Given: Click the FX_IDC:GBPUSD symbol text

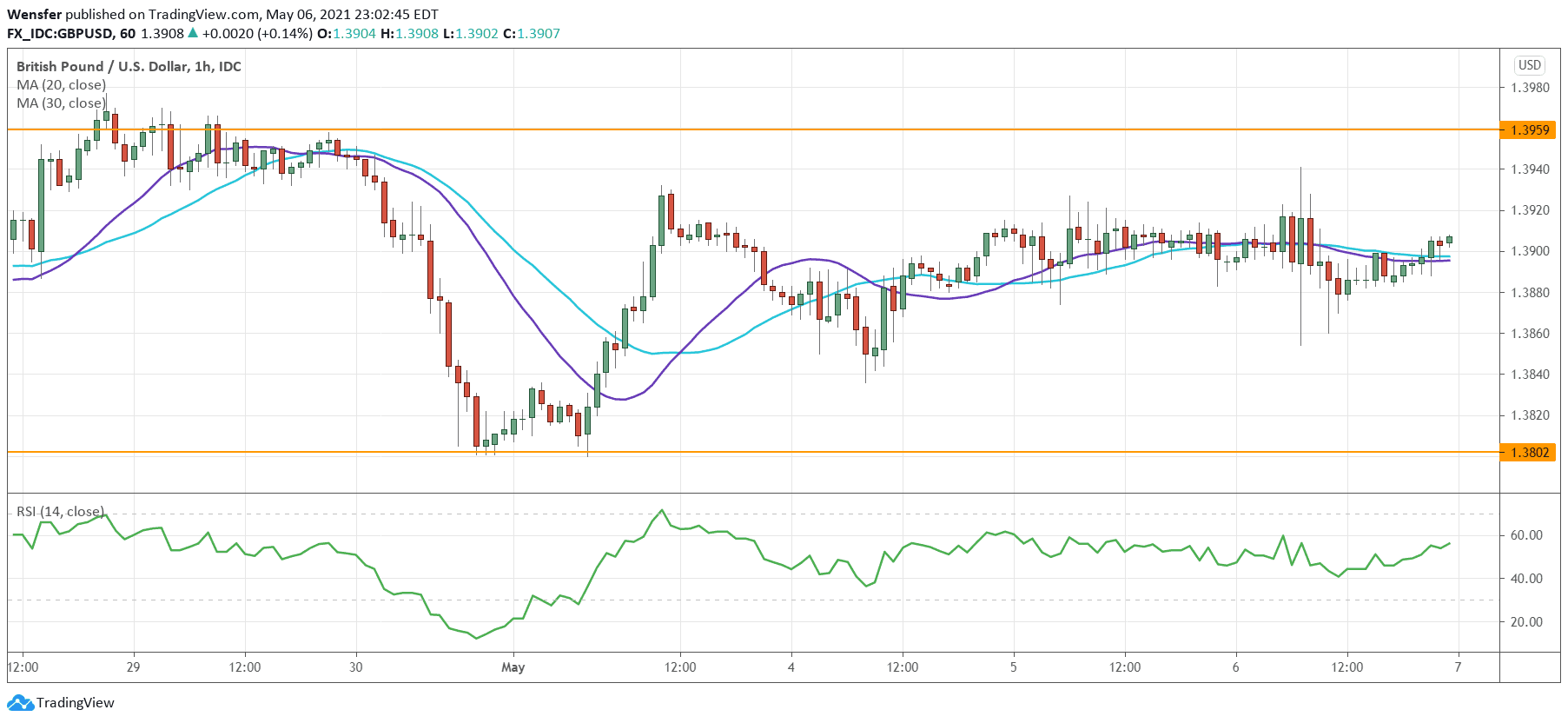Looking at the screenshot, I should tap(60, 34).
